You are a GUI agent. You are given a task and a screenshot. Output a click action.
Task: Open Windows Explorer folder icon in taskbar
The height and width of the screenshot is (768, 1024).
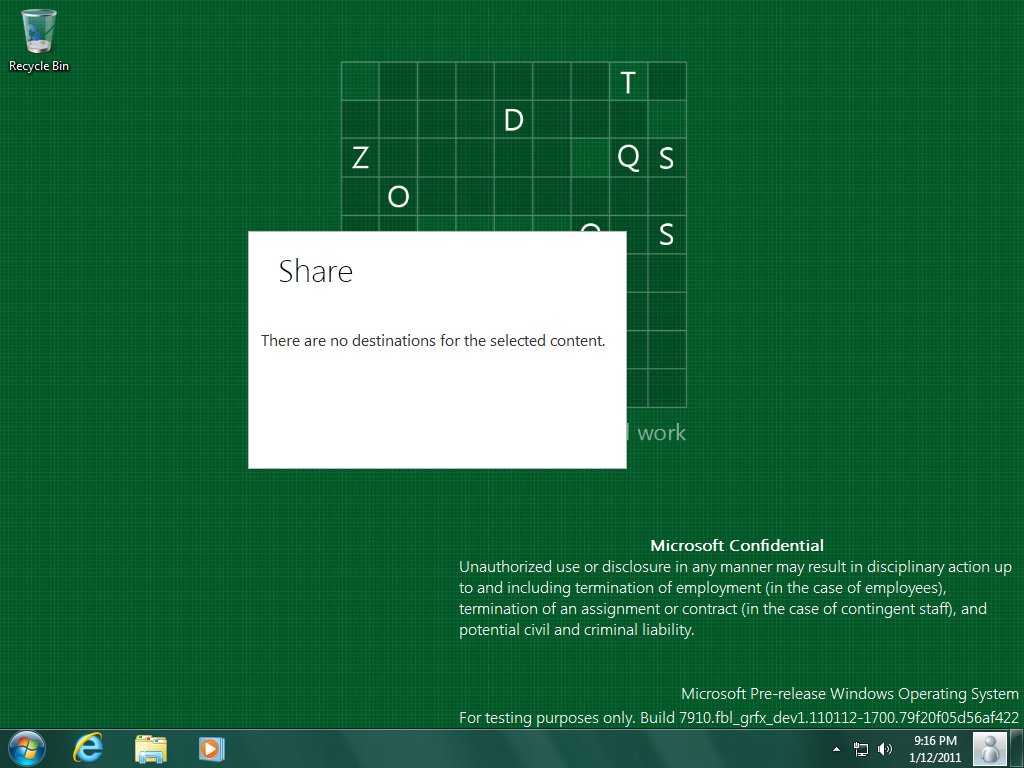click(x=150, y=748)
